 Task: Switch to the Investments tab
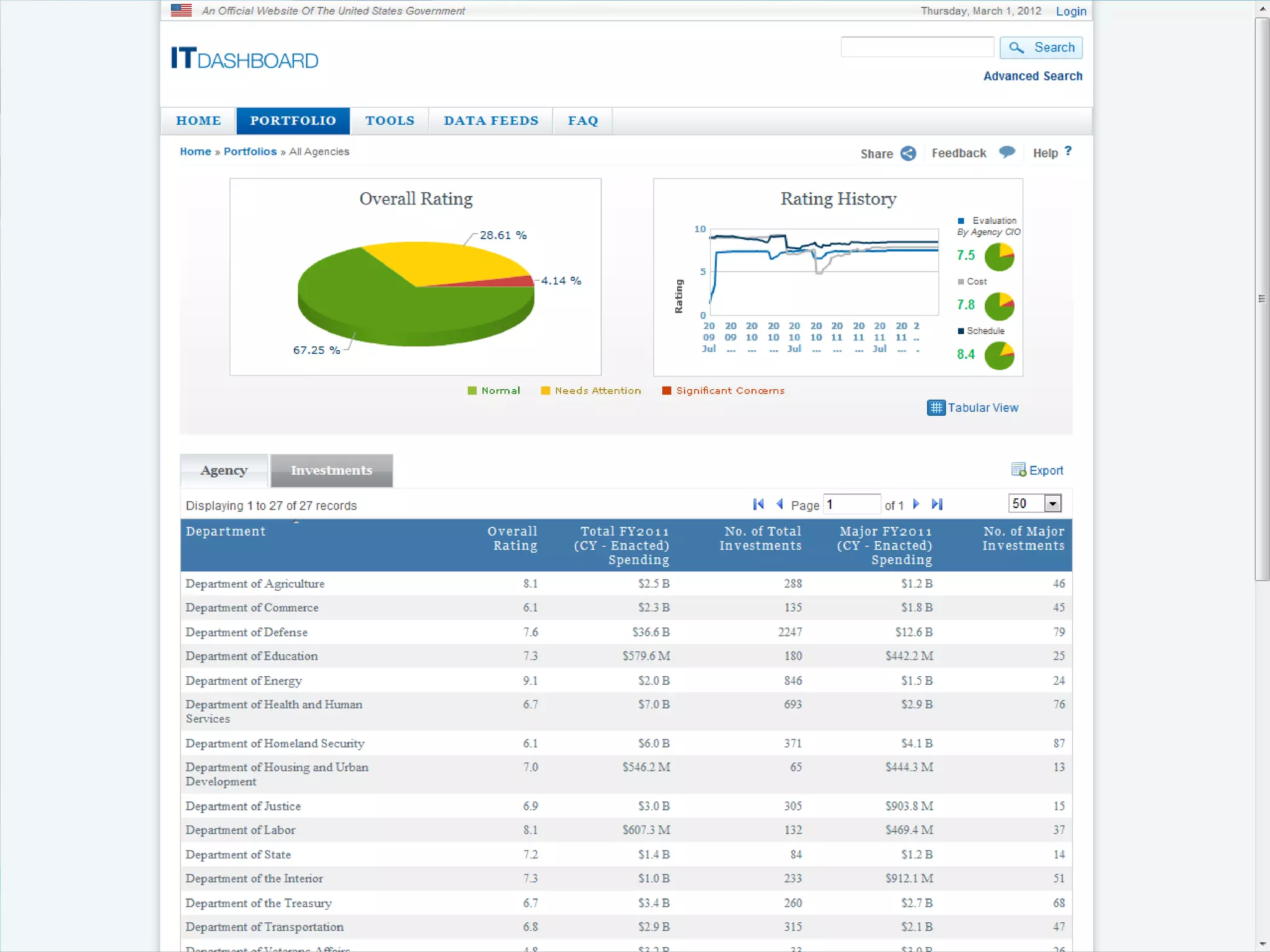tap(331, 470)
